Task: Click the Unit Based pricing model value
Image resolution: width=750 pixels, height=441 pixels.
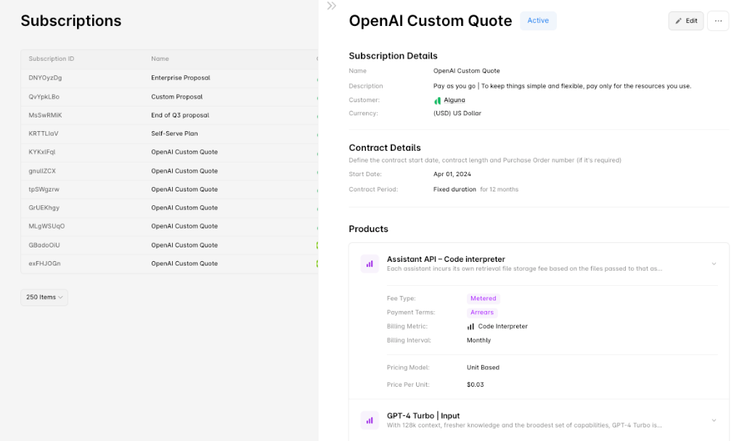Action: 483,368
